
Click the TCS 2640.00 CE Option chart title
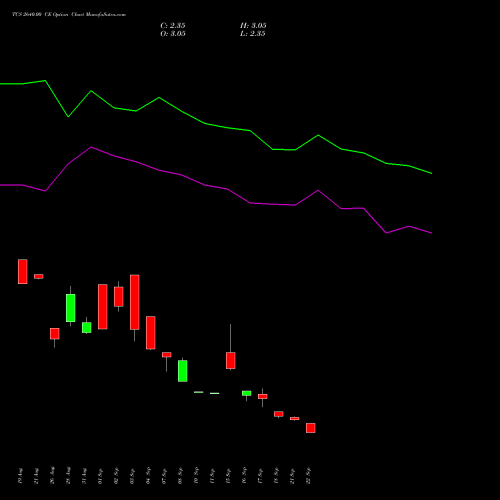69,15
